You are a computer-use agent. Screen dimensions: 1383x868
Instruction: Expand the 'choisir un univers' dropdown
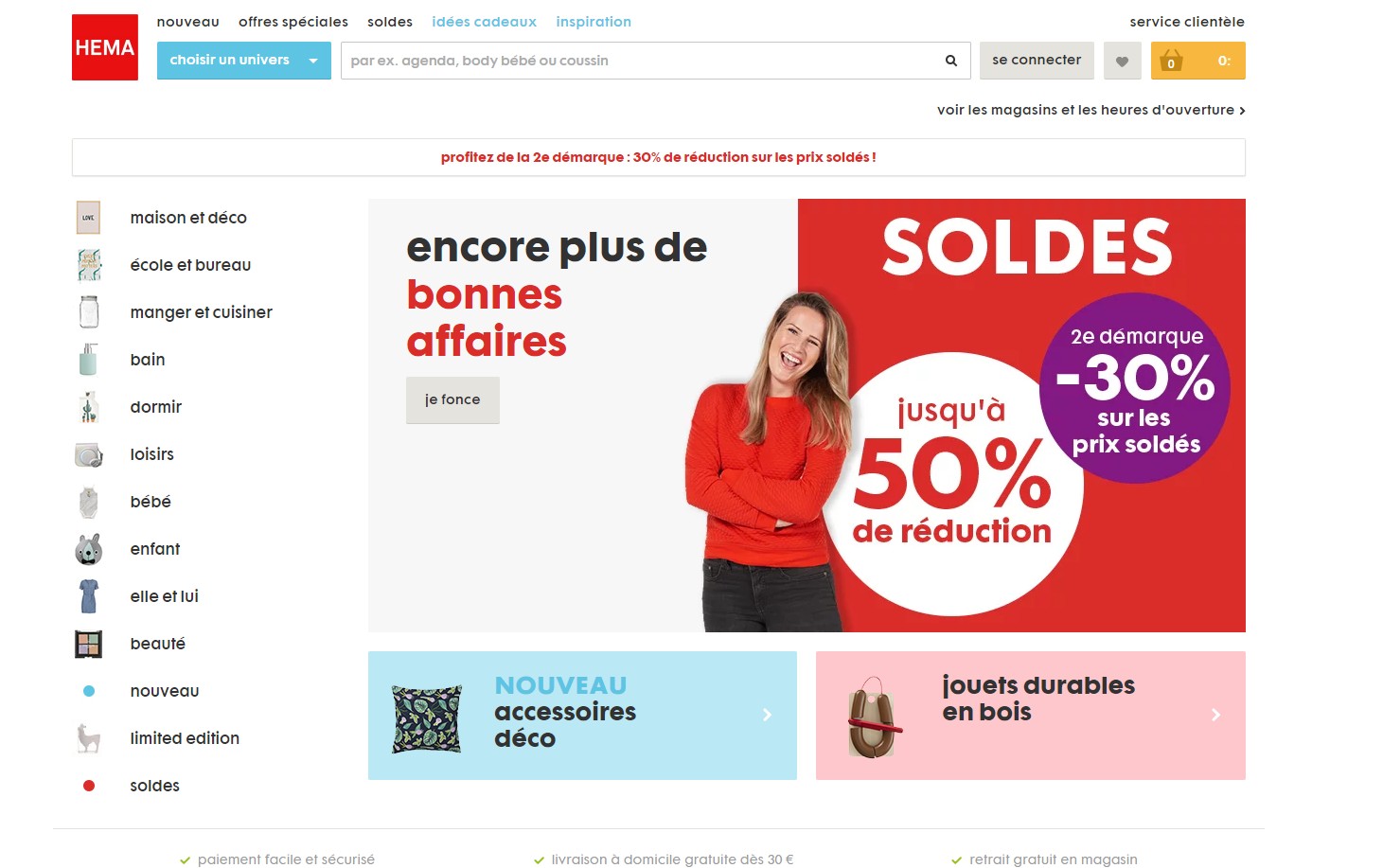tap(244, 61)
